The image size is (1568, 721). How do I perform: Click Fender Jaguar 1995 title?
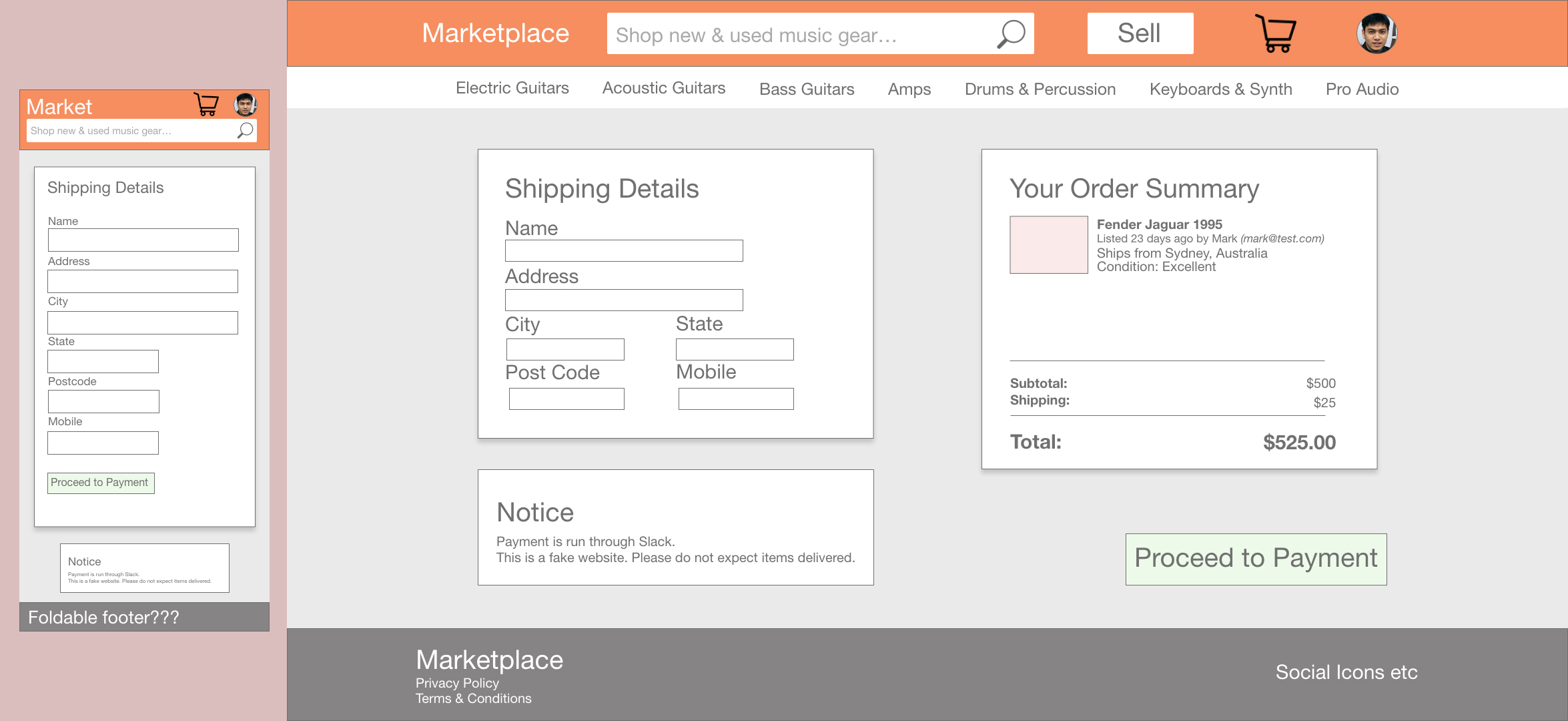[1160, 224]
